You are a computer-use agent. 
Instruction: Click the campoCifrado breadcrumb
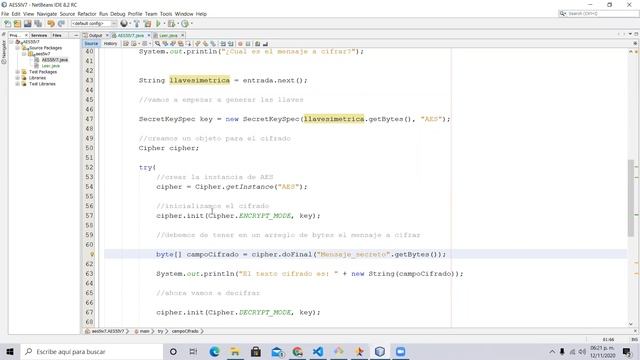point(185,331)
